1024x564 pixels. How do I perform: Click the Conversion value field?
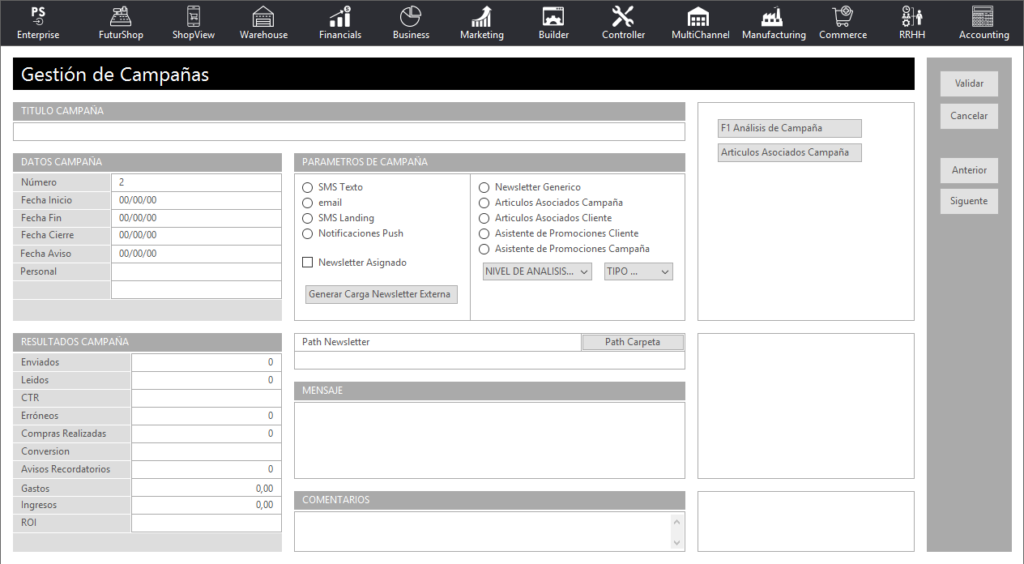click(x=206, y=452)
